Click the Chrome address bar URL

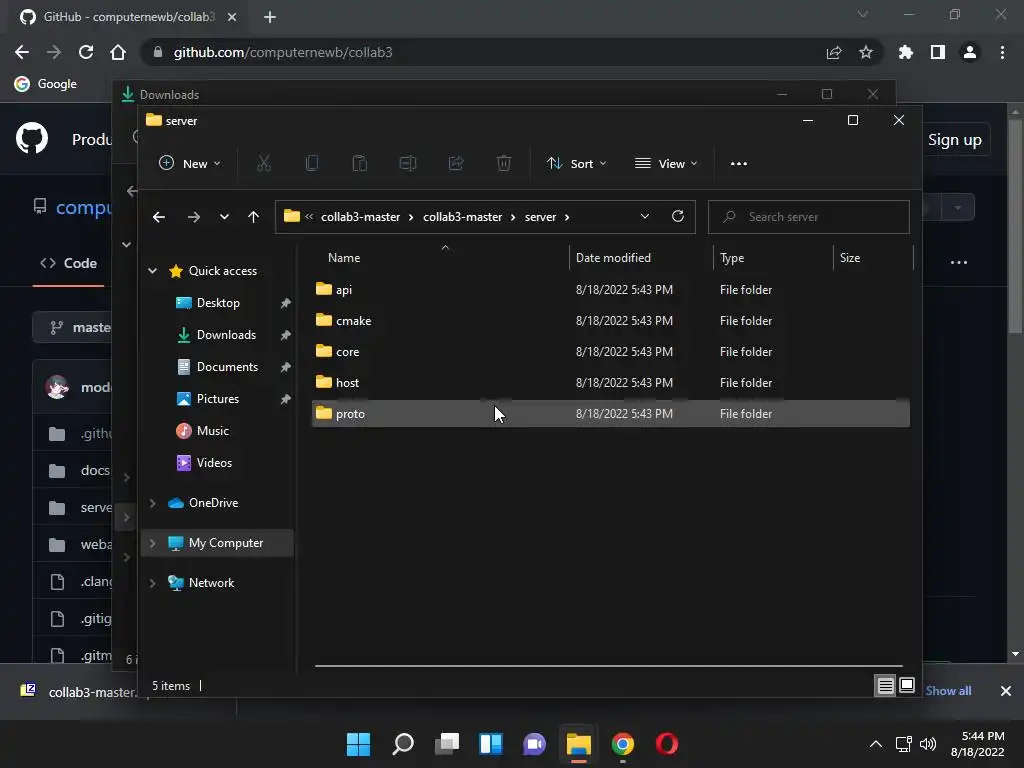point(283,52)
